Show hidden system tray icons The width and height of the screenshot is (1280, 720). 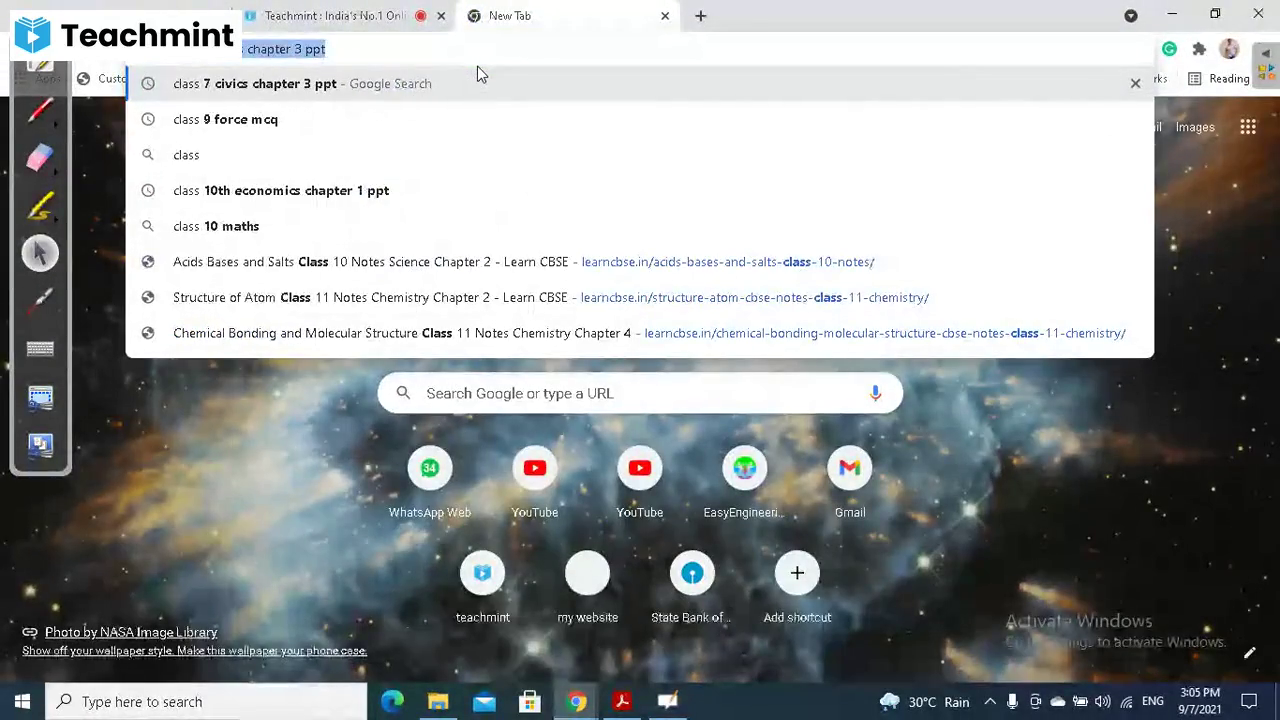click(x=990, y=702)
